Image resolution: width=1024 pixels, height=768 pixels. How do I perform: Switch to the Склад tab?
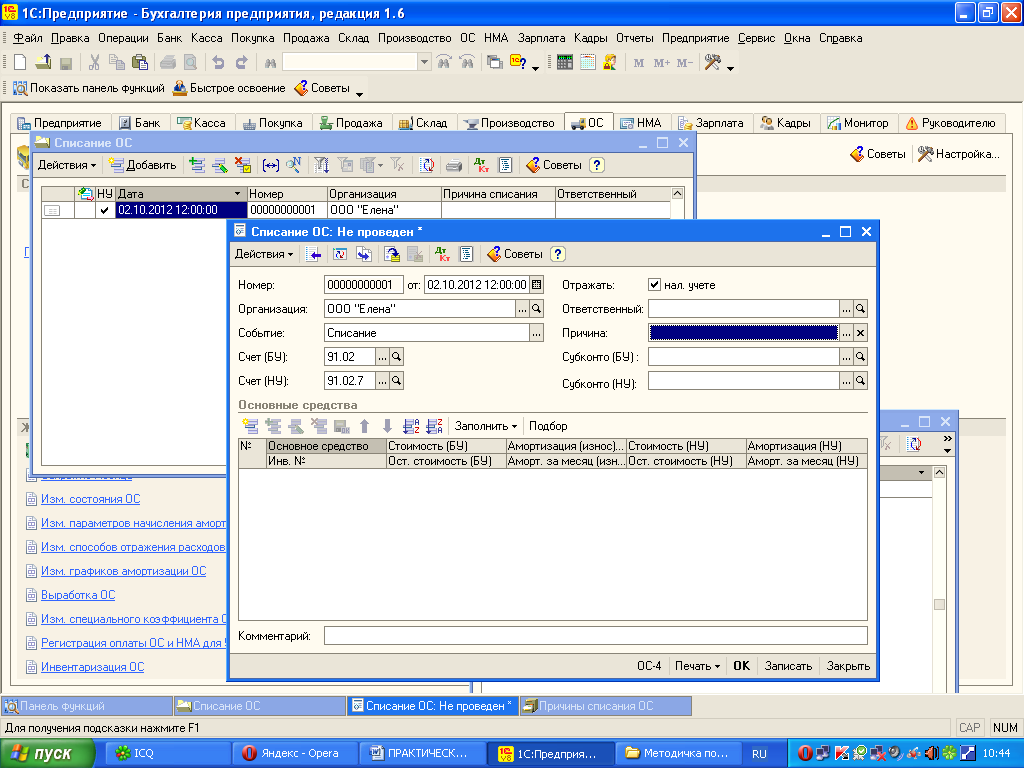[423, 123]
